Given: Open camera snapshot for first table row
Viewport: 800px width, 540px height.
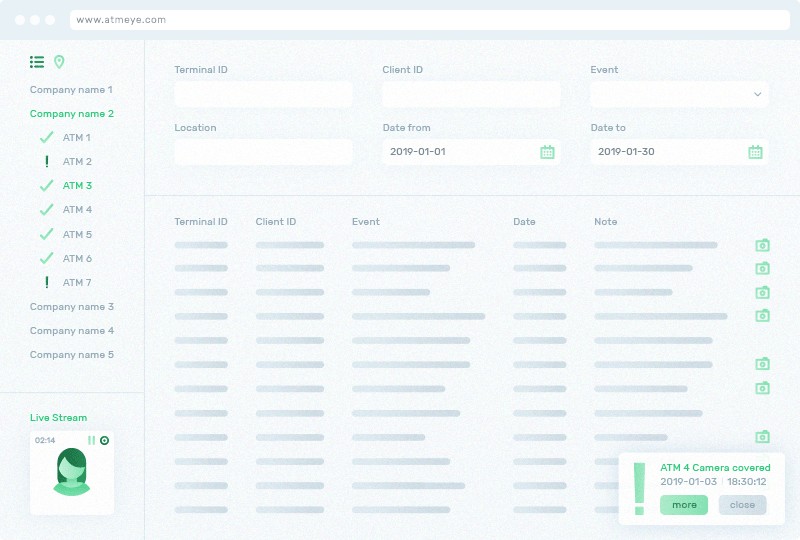Looking at the screenshot, I should pos(762,245).
